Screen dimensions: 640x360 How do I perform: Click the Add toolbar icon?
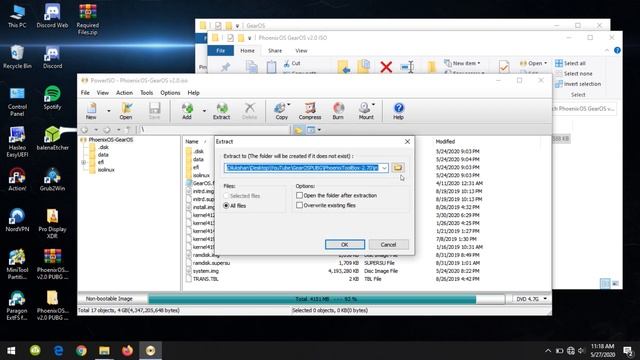(x=187, y=111)
